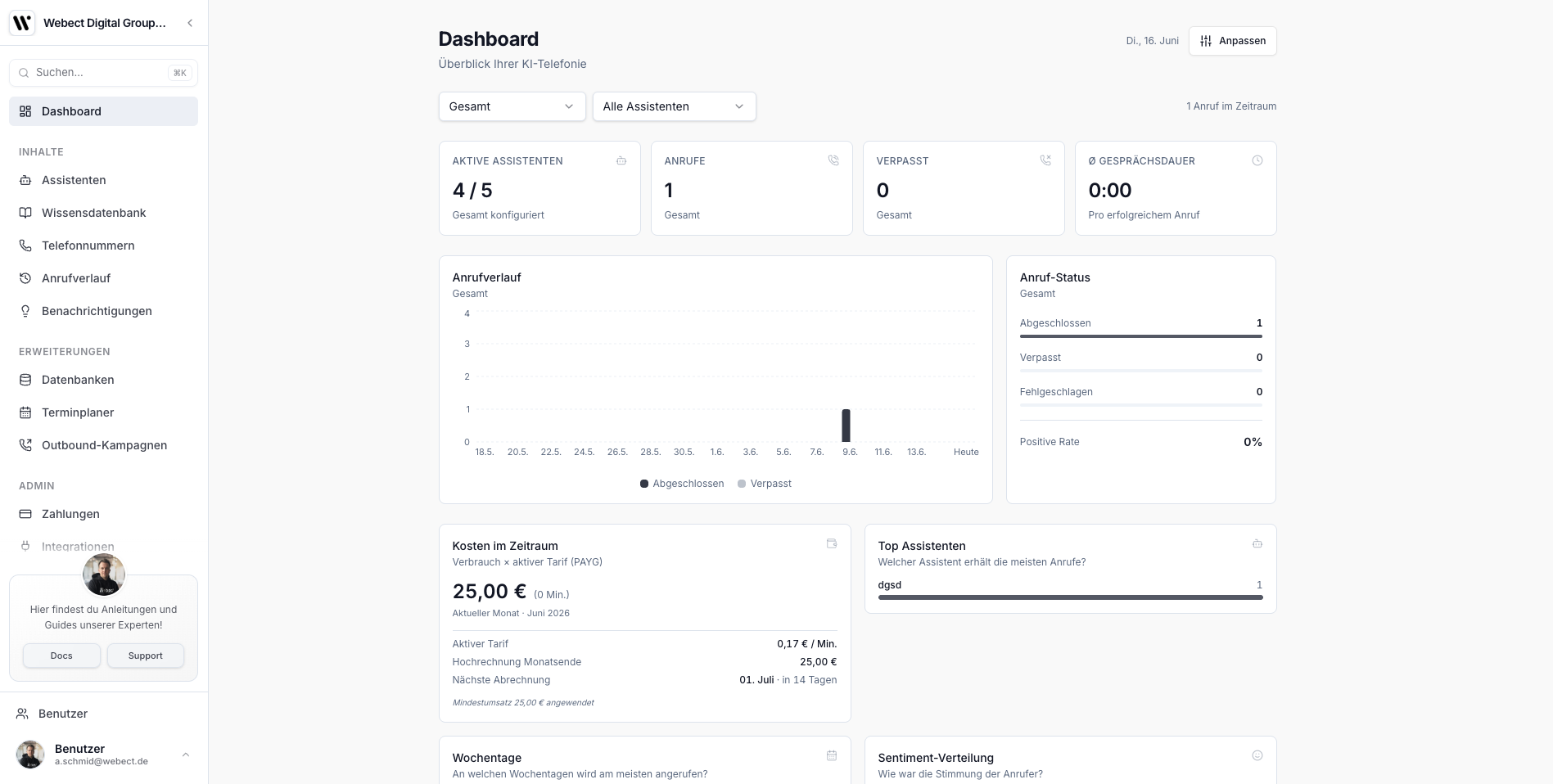This screenshot has width=1553, height=784.
Task: Click the missed call icon on the Verpasst card
Action: [x=1045, y=160]
